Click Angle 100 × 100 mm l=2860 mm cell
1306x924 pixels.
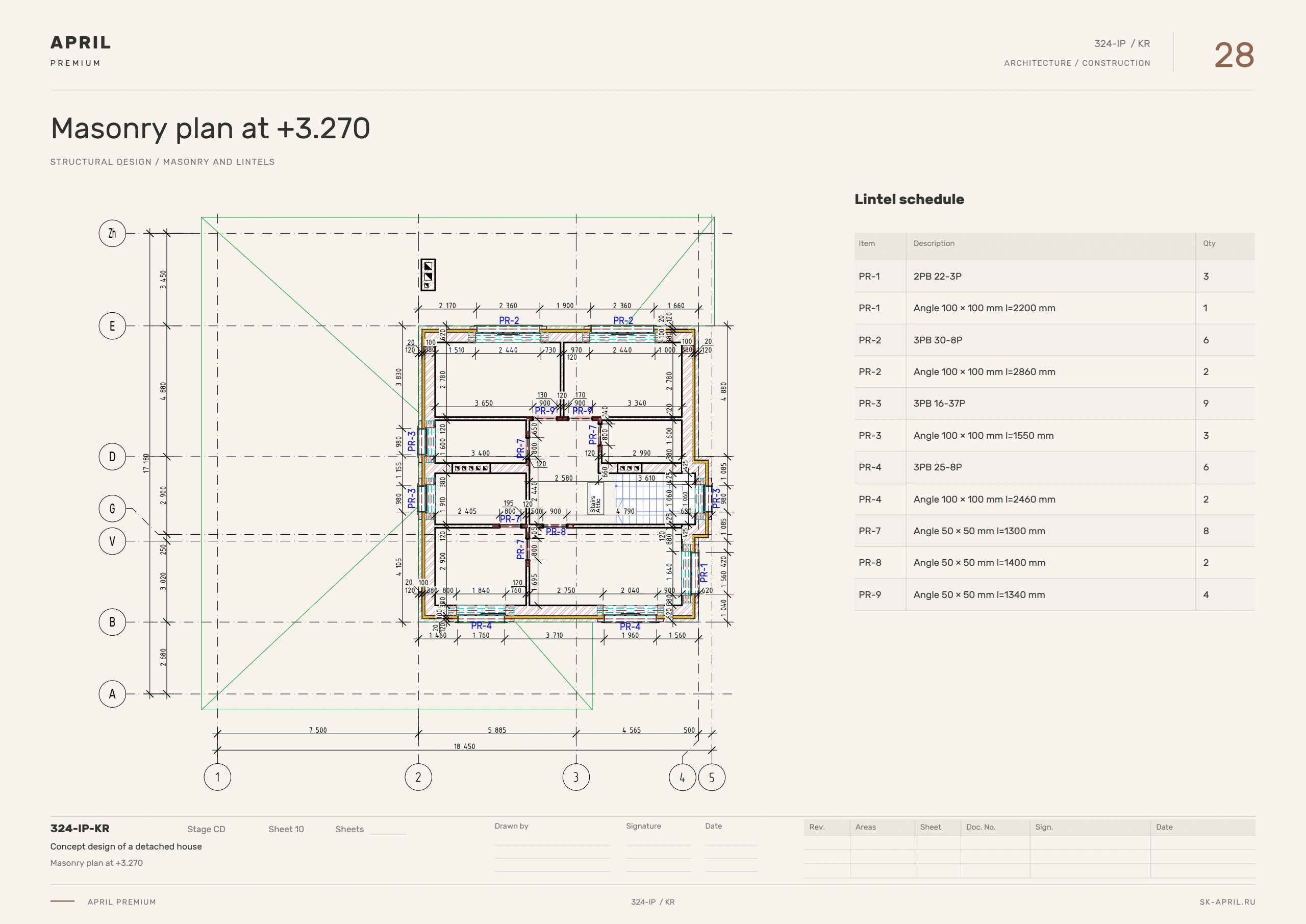[1050, 372]
